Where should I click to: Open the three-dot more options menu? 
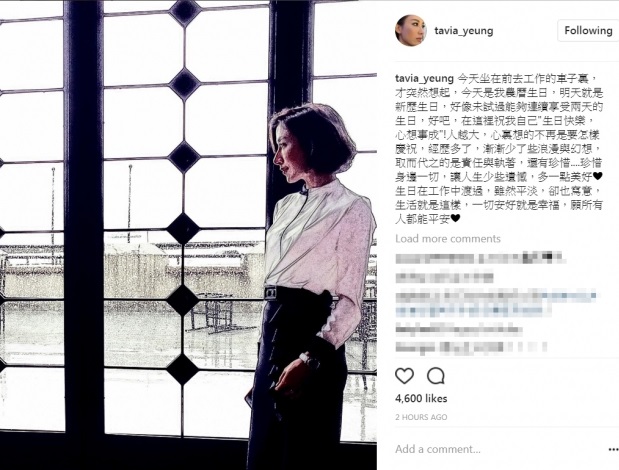pos(613,449)
